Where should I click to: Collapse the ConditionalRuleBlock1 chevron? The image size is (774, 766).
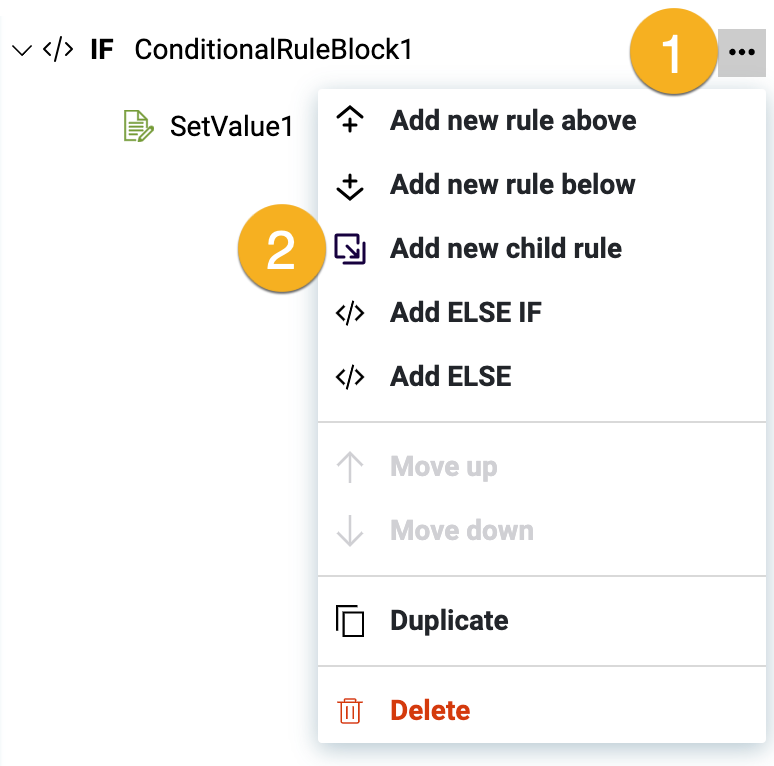pyautogui.click(x=22, y=51)
